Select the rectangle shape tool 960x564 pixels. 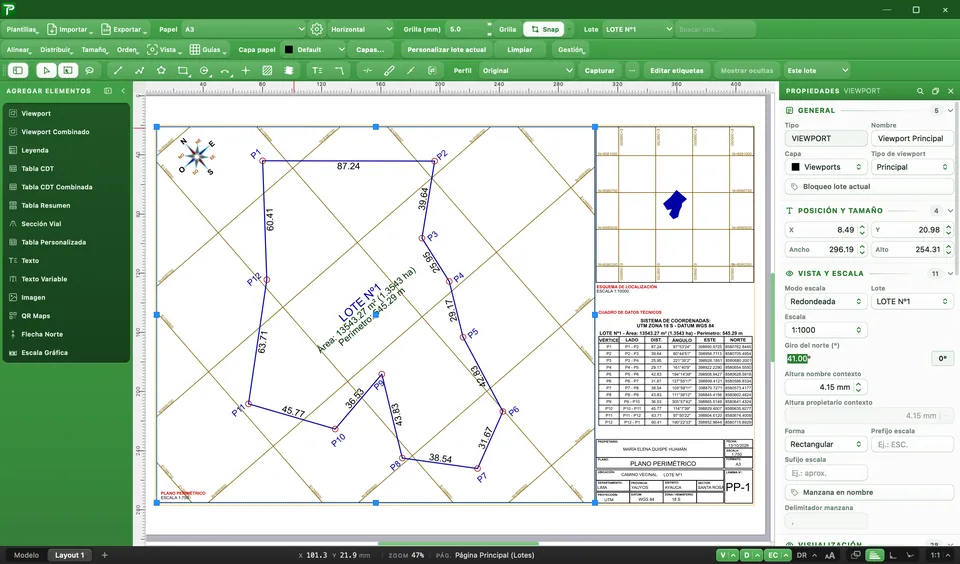[x=182, y=70]
